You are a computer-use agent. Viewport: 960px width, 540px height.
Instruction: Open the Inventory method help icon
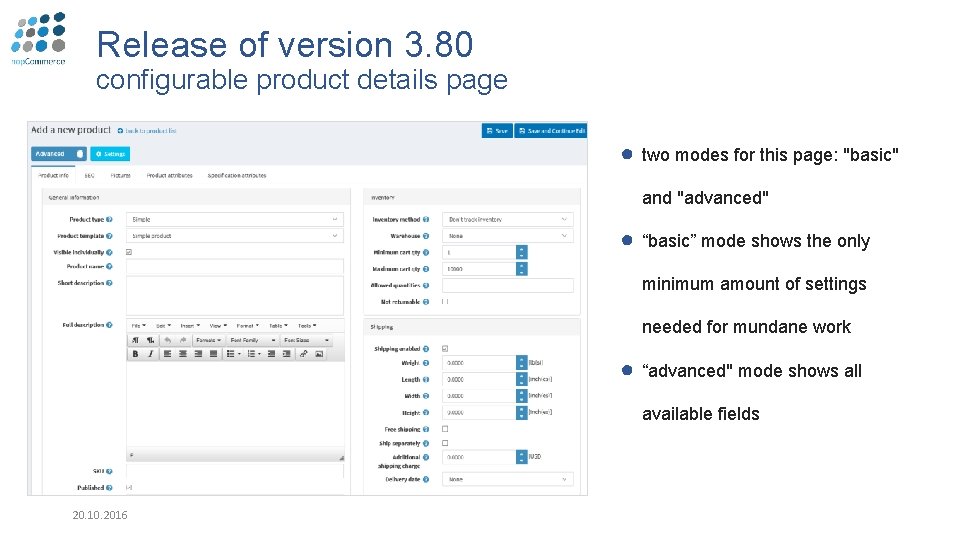426,219
